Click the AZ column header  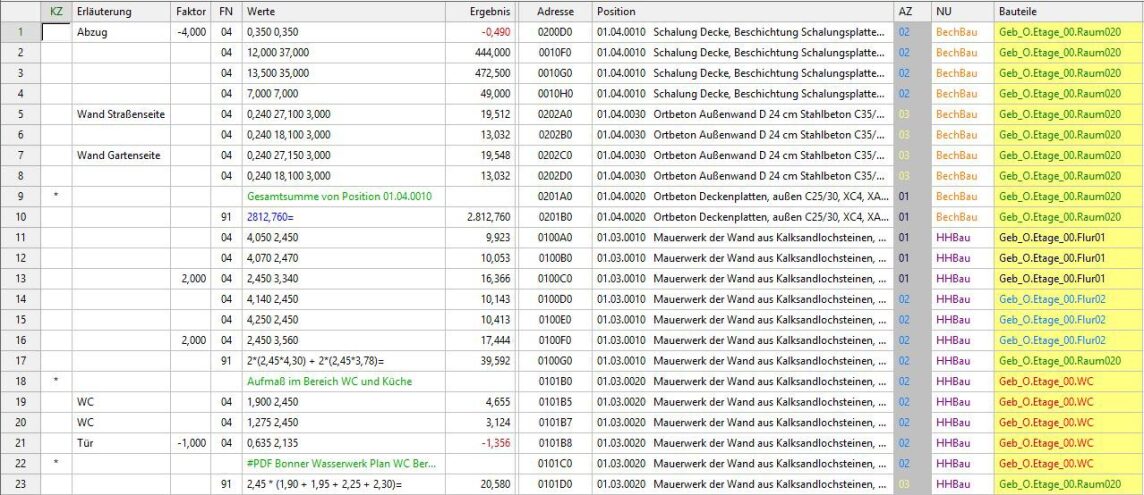pyautogui.click(x=911, y=12)
